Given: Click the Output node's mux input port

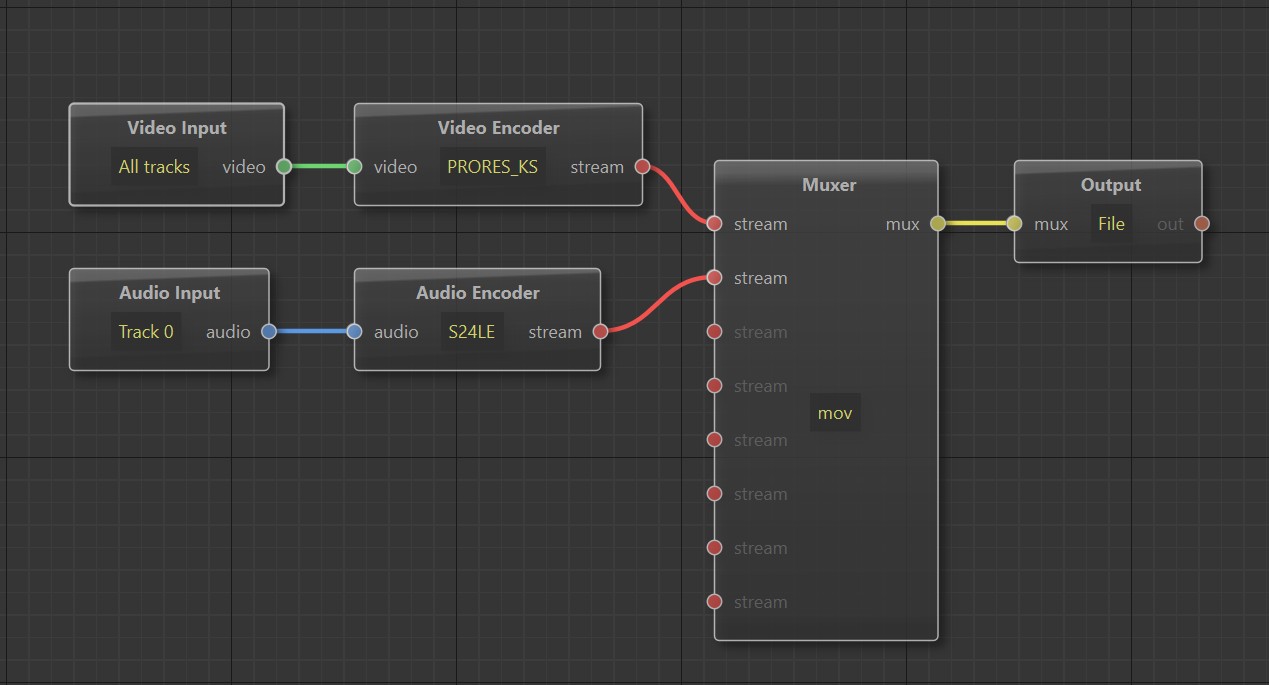Looking at the screenshot, I should pyautogui.click(x=1014, y=224).
